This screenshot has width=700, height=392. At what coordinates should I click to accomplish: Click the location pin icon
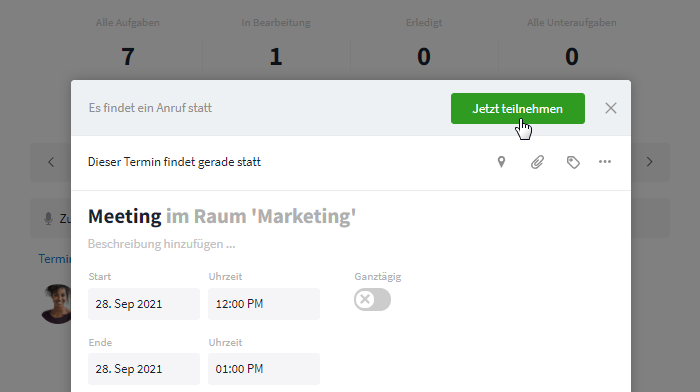pyautogui.click(x=501, y=162)
